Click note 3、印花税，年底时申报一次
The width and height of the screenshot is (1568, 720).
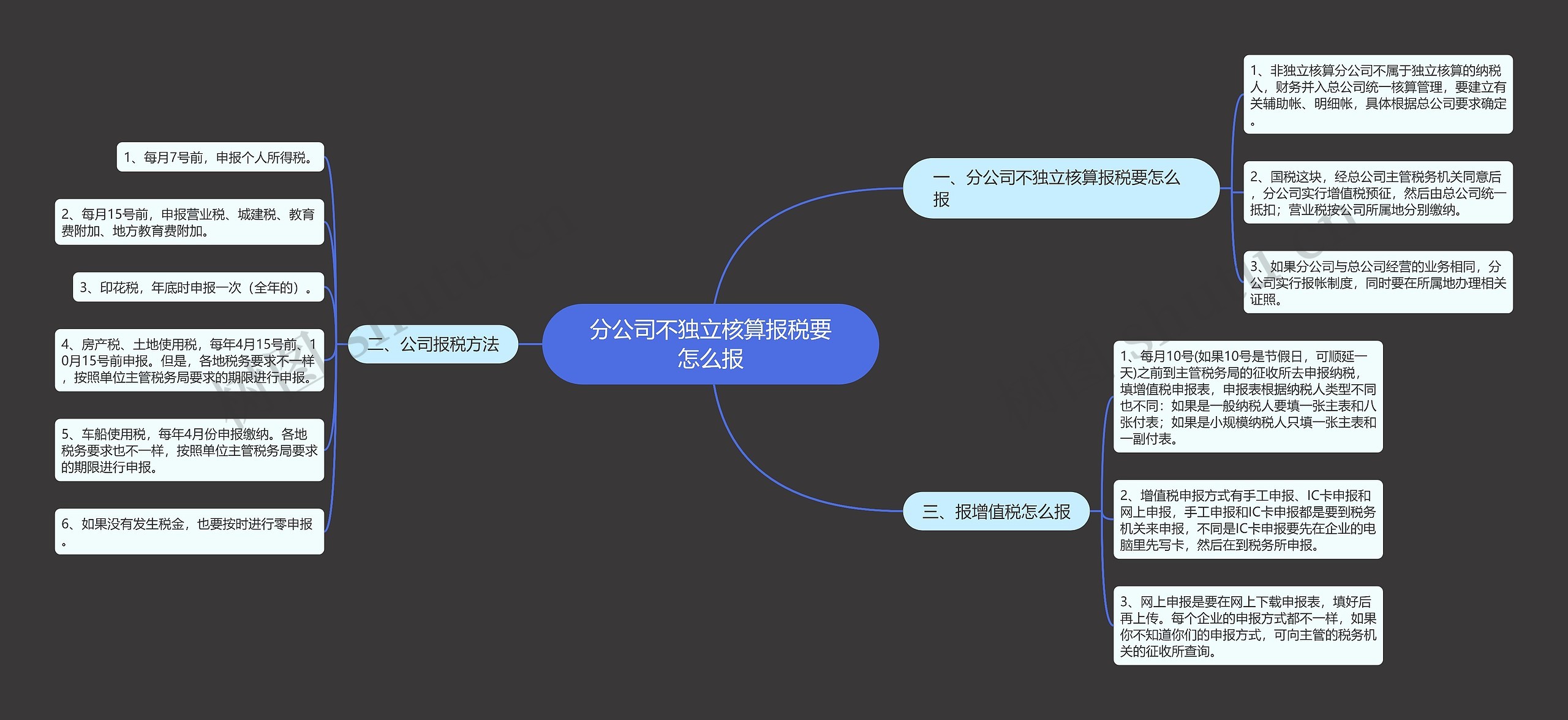pos(198,287)
